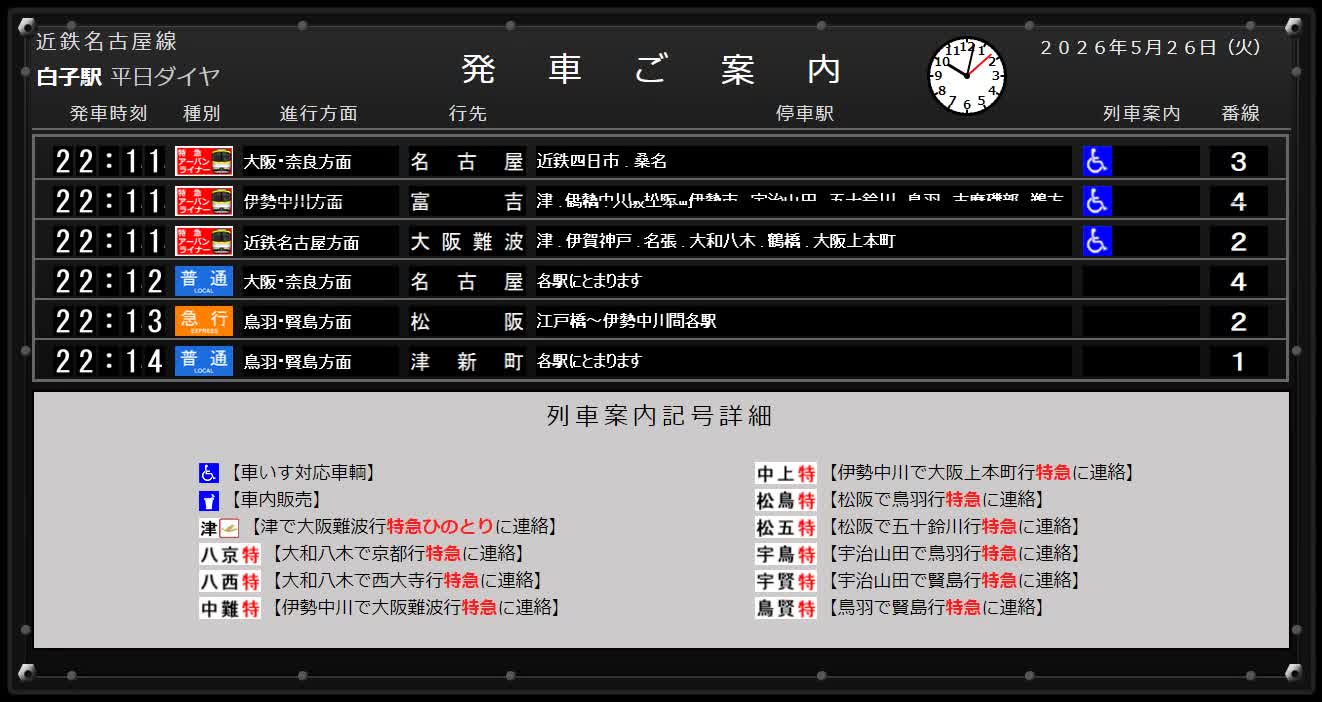The height and width of the screenshot is (702, 1322).
Task: Click the 中上特 legend badge
Action: [x=786, y=473]
